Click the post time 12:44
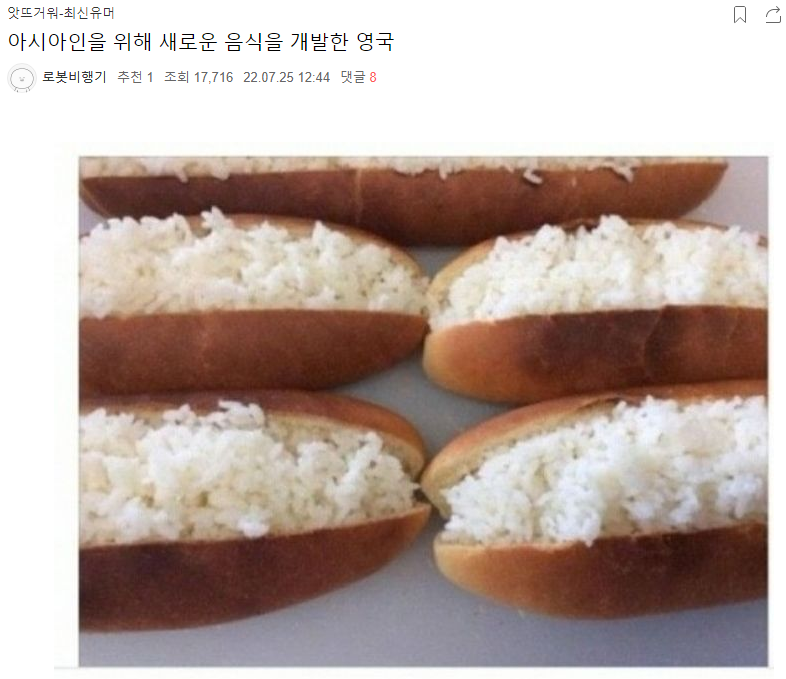The width and height of the screenshot is (786, 679). click(314, 78)
